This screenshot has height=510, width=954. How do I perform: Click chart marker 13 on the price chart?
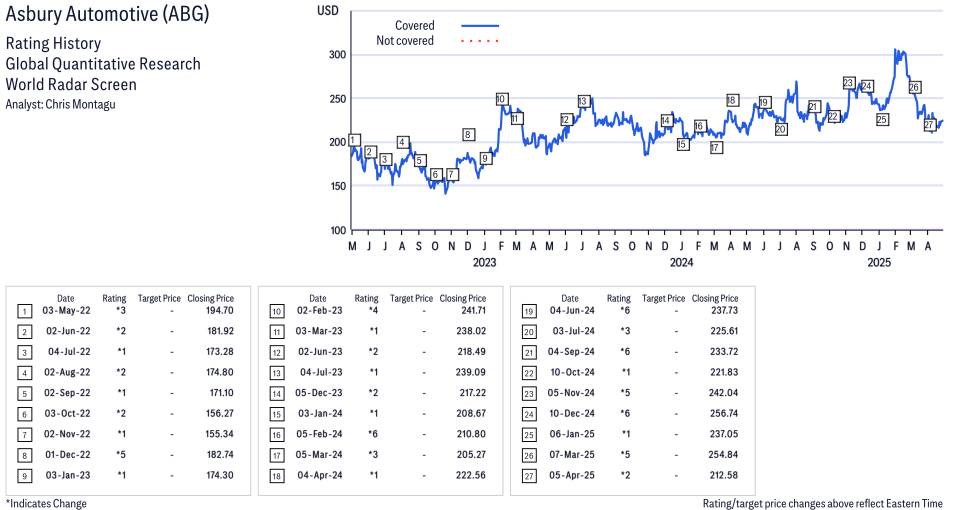point(583,102)
